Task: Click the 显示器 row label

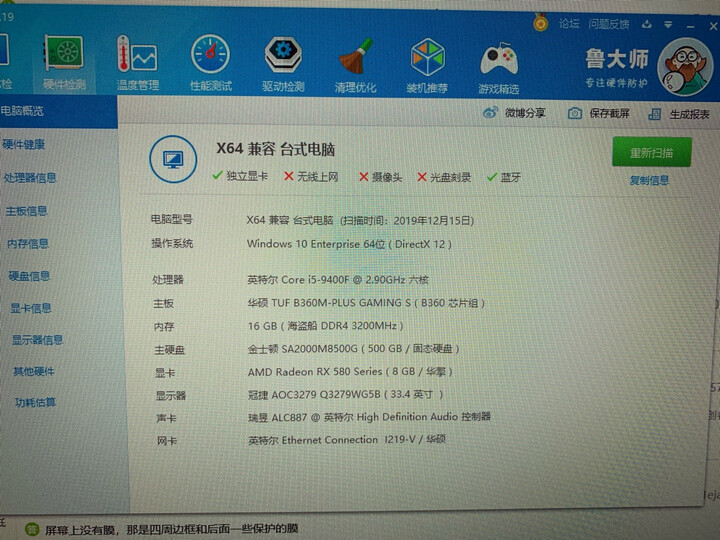Action: (x=171, y=395)
